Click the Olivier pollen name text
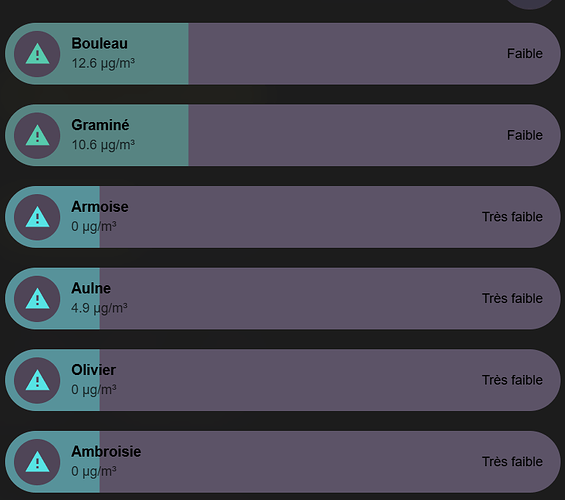The image size is (565, 500). (93, 370)
